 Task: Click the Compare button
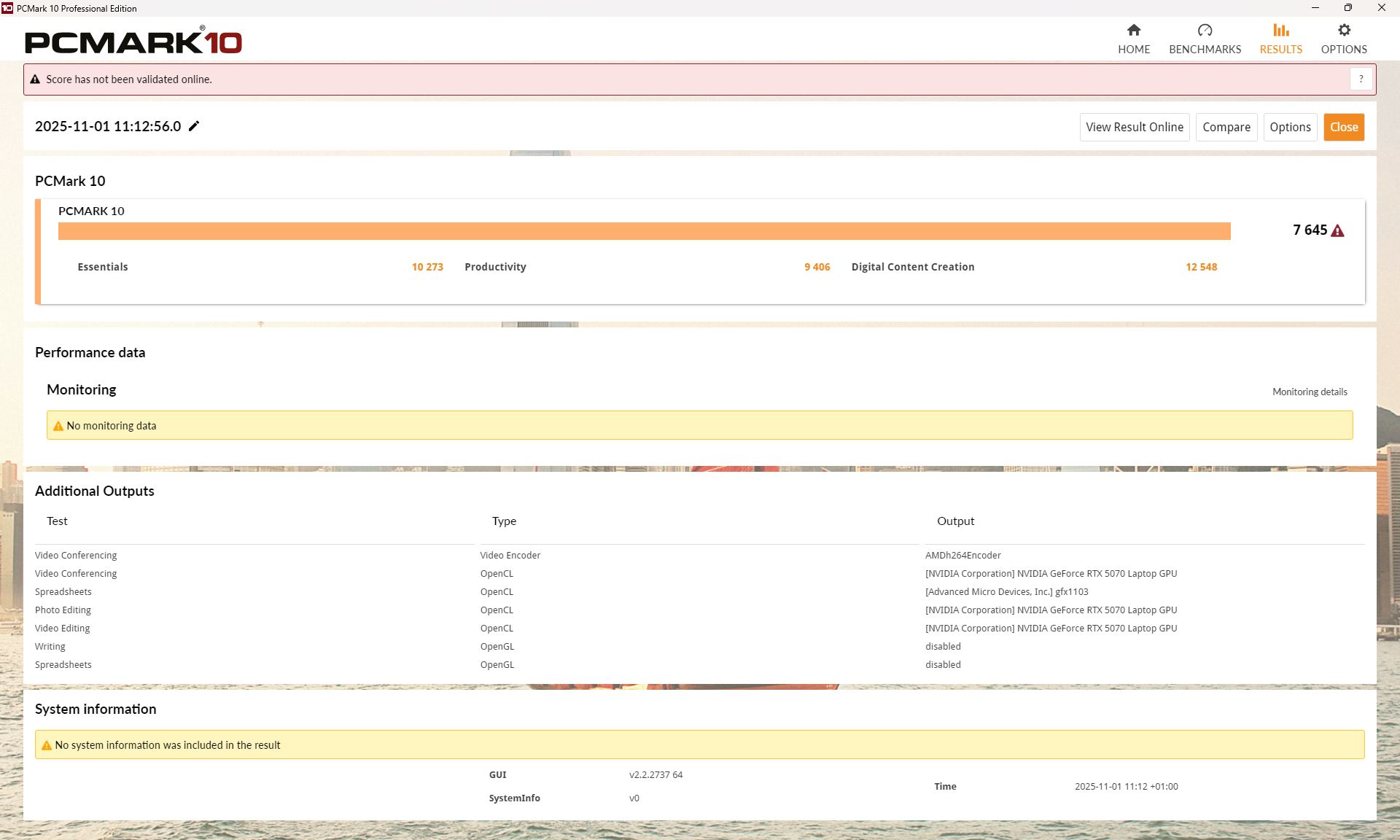click(x=1226, y=127)
